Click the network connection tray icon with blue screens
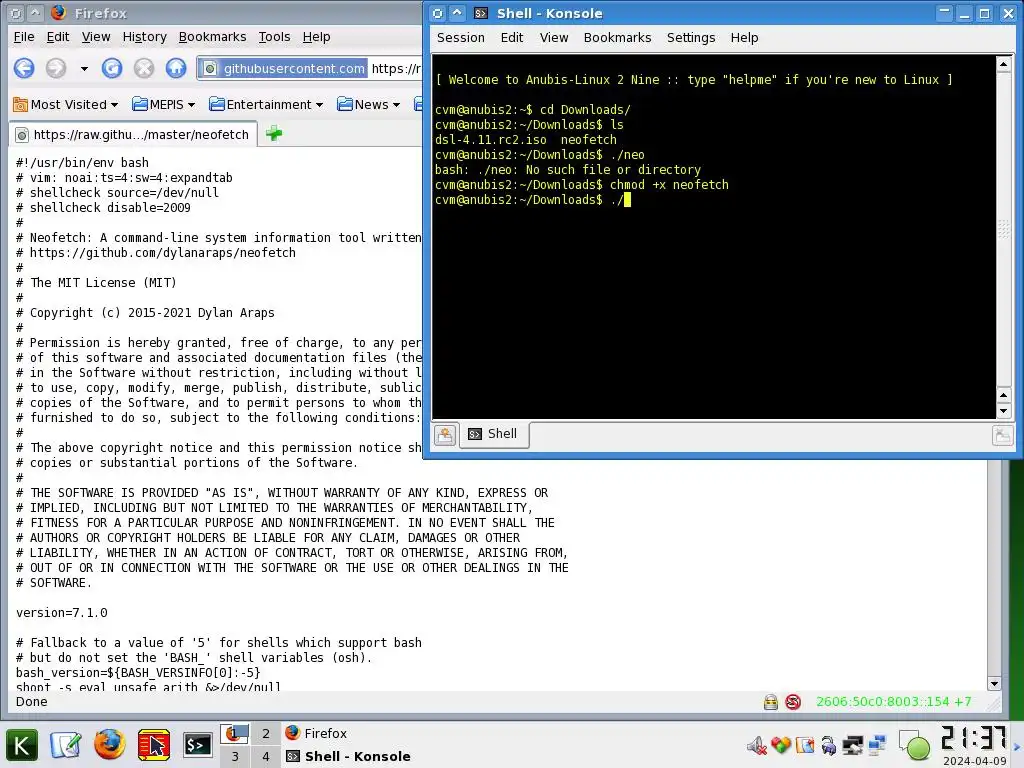 (x=877, y=745)
